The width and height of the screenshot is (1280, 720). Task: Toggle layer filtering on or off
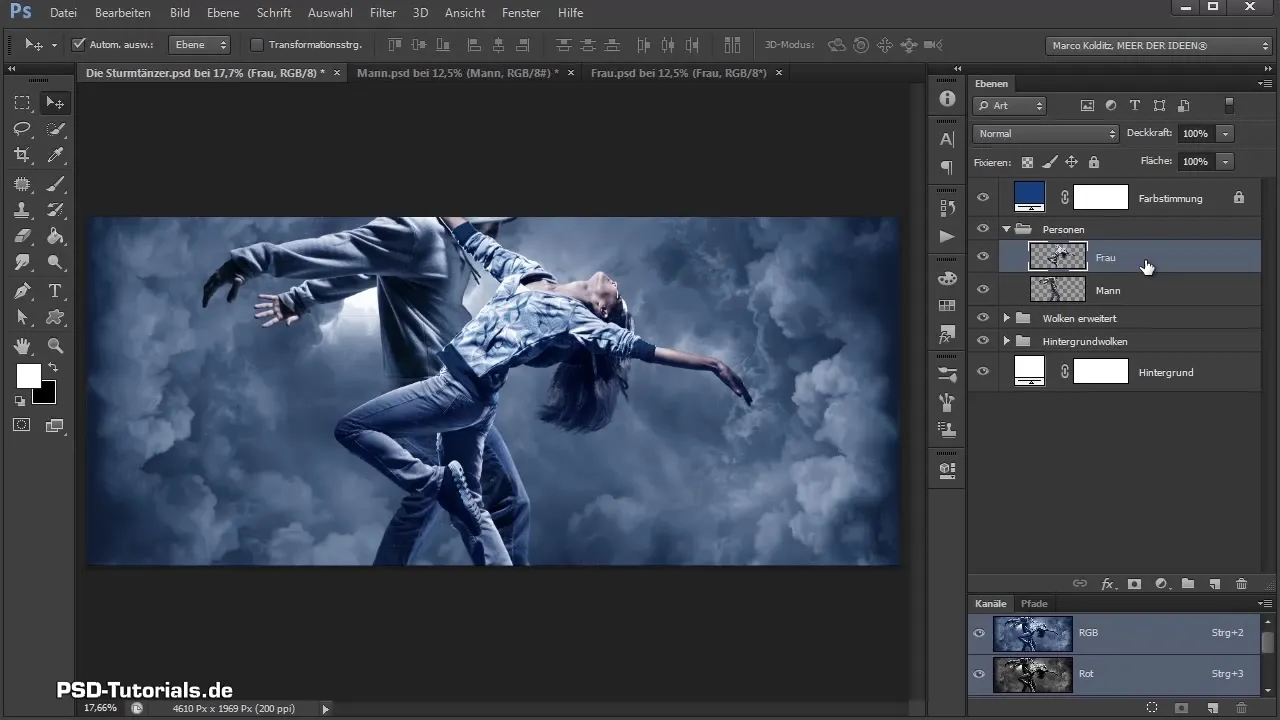[x=1230, y=105]
